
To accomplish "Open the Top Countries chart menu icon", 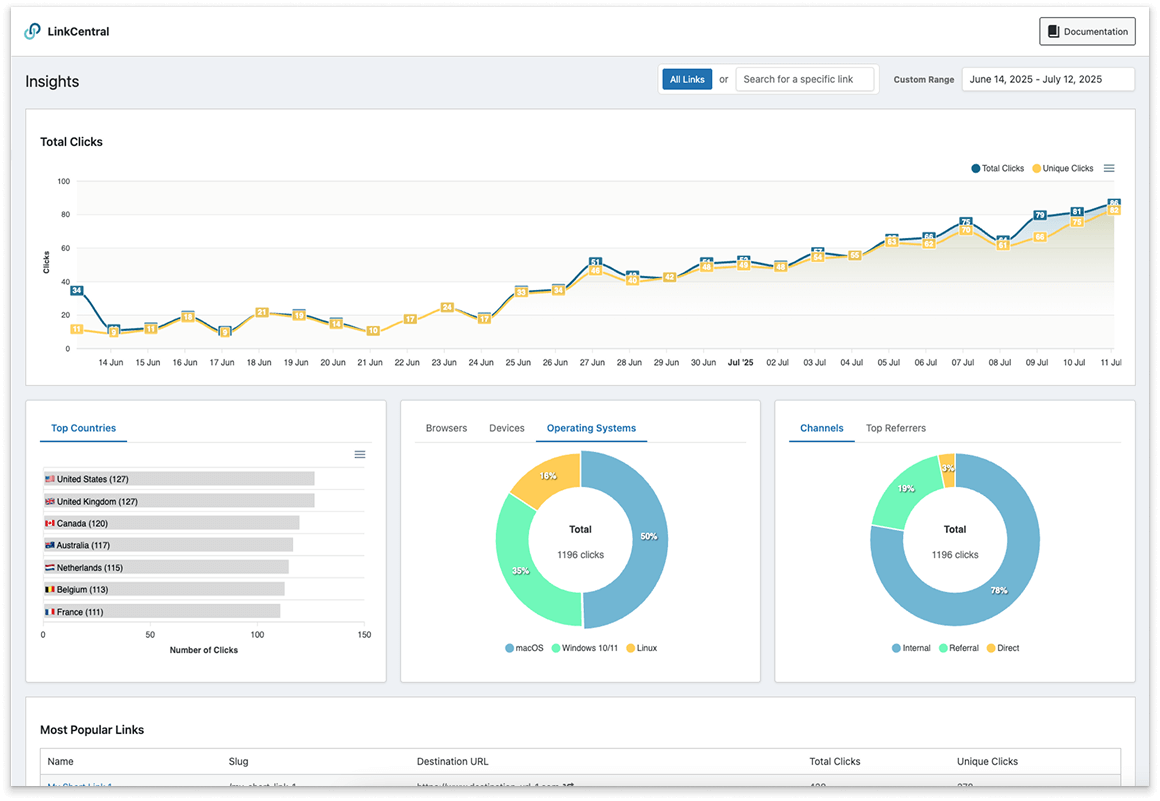I will 360,454.
